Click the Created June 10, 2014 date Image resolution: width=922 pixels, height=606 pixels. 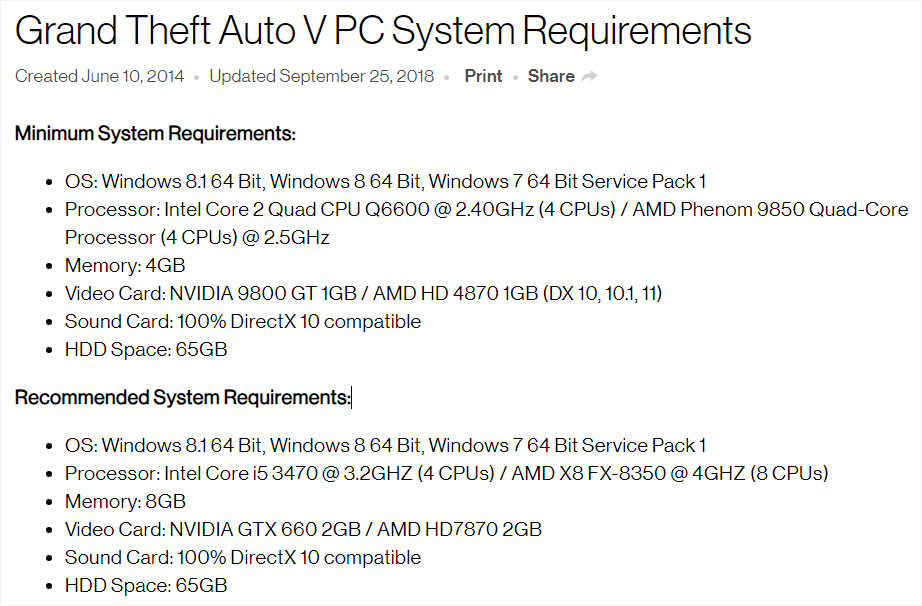[99, 76]
